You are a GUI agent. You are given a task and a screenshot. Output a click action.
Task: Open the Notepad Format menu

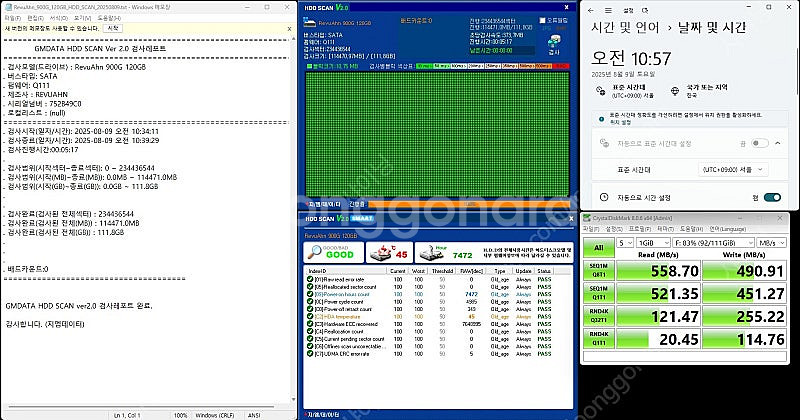[x=59, y=18]
